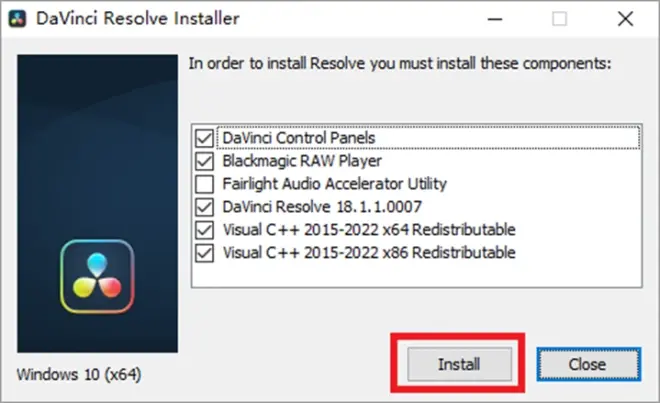Select the DaVinci Resolve 18.1.1.0007 label
660x403 pixels.
tap(322, 207)
